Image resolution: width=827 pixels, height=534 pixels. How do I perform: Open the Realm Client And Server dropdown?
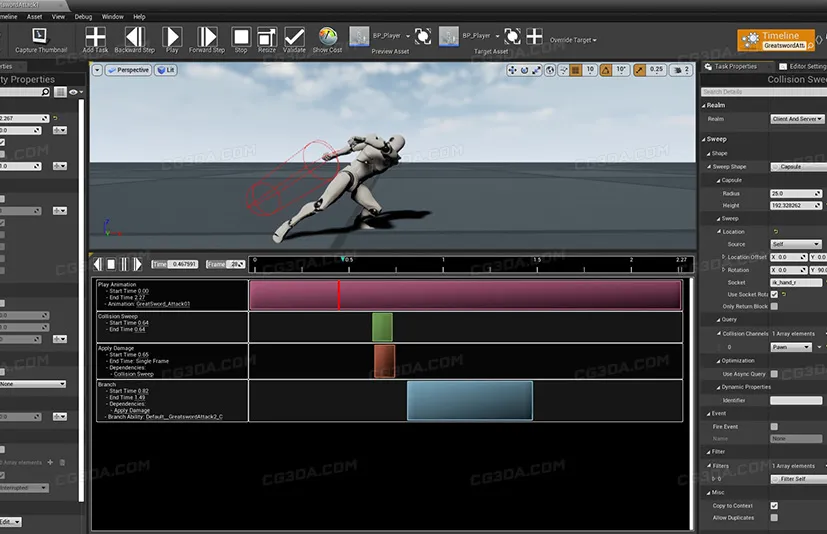coord(797,119)
